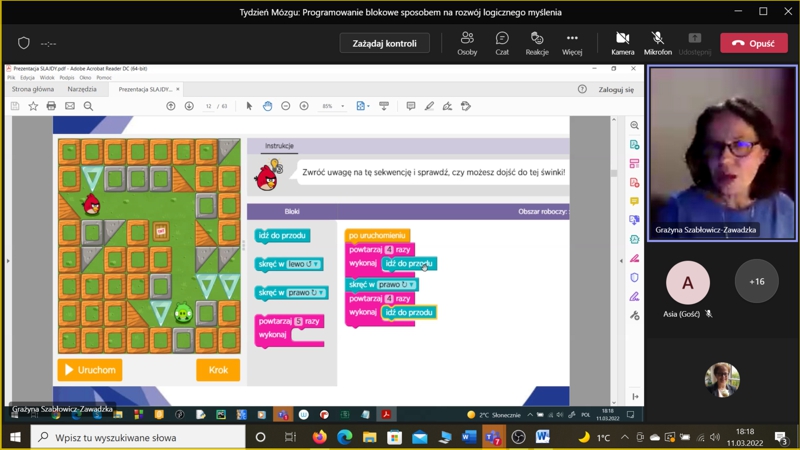Click the find text magnifier icon
Screen dimensions: 800x450
click(x=88, y=106)
